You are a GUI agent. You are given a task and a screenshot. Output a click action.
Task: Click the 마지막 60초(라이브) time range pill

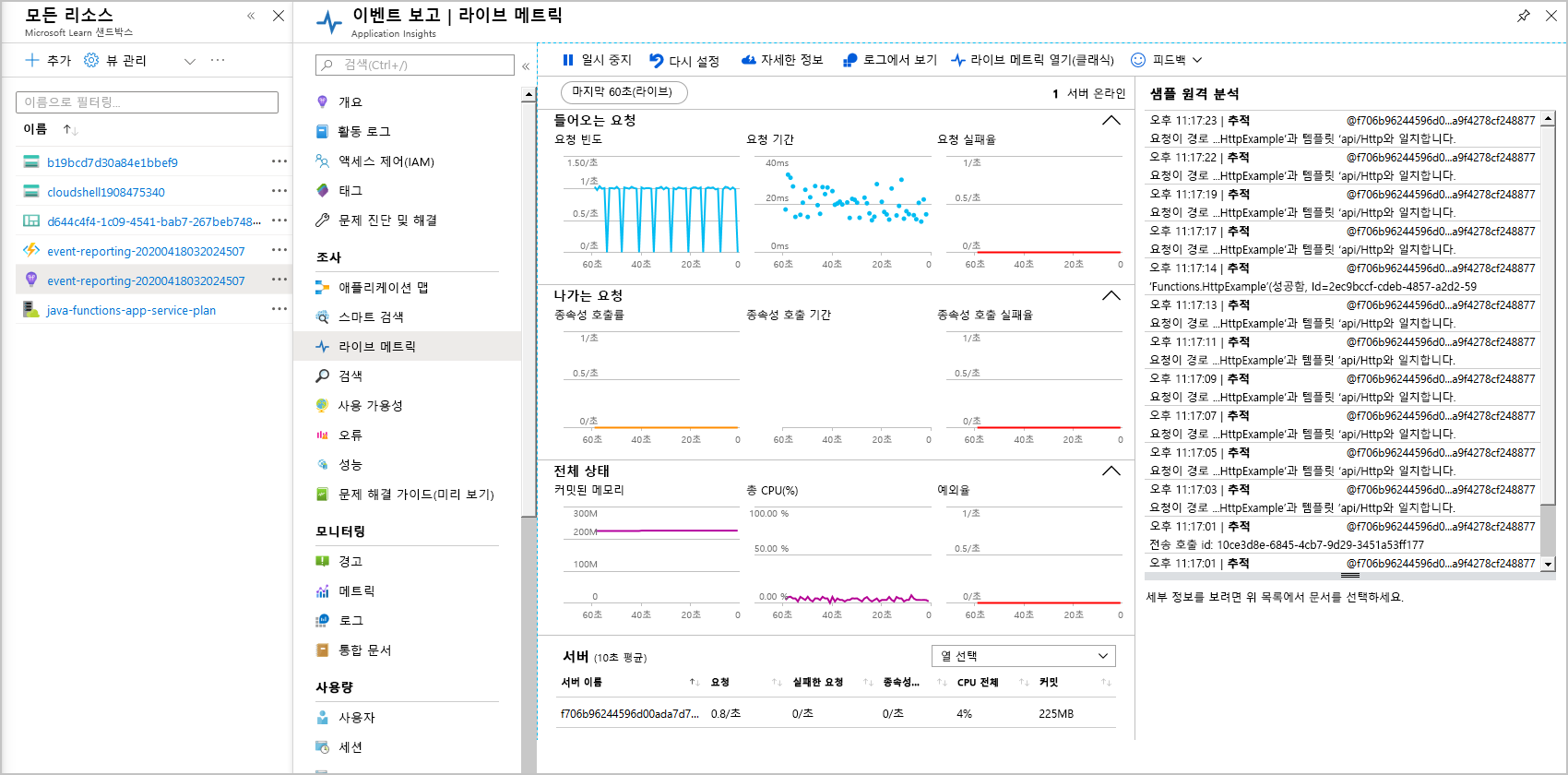tap(624, 92)
